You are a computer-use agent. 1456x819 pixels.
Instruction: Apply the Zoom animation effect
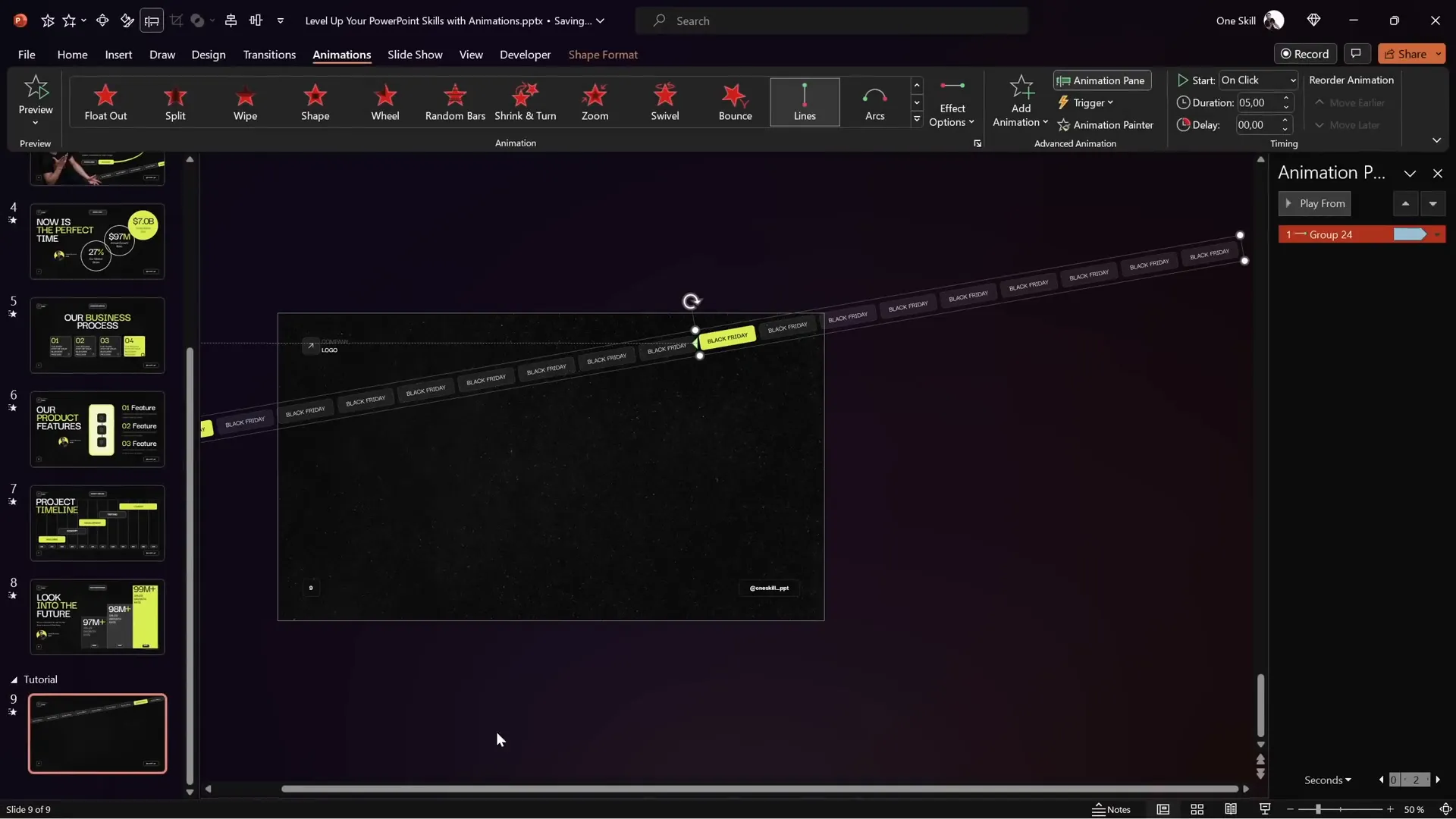[x=595, y=102]
